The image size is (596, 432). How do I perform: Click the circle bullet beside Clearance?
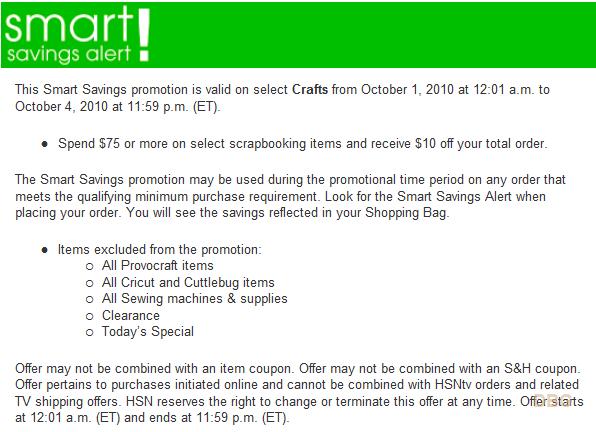pyautogui.click(x=90, y=316)
